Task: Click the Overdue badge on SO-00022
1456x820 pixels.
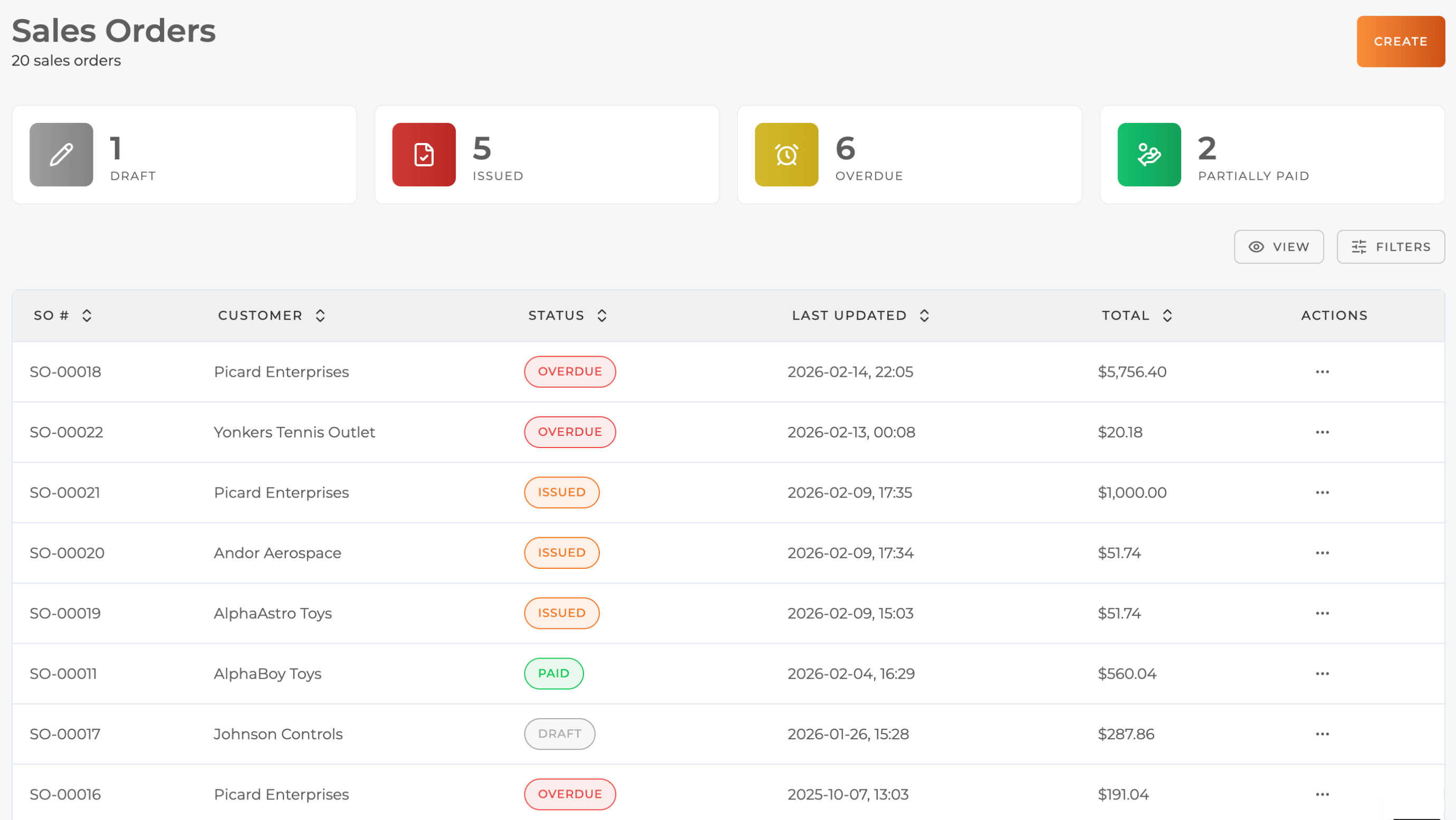Action: (x=569, y=432)
